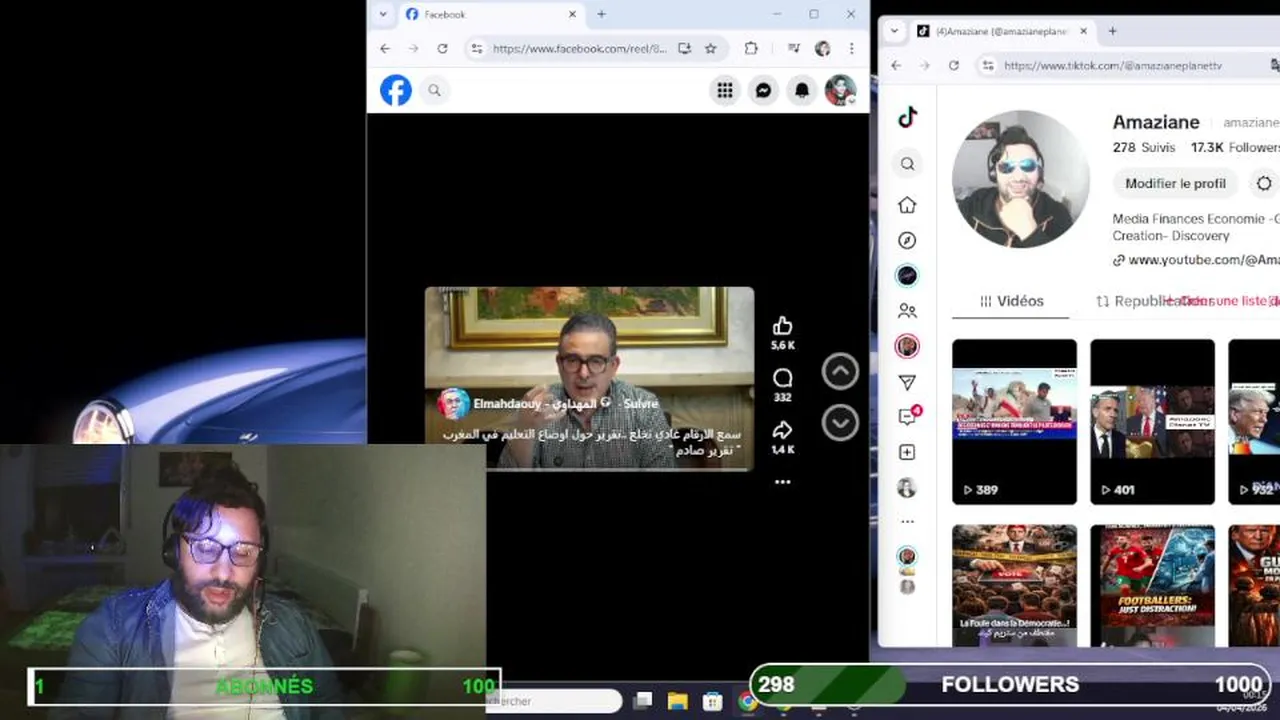Open Facebook search magnifier
1280x720 pixels.
point(434,90)
